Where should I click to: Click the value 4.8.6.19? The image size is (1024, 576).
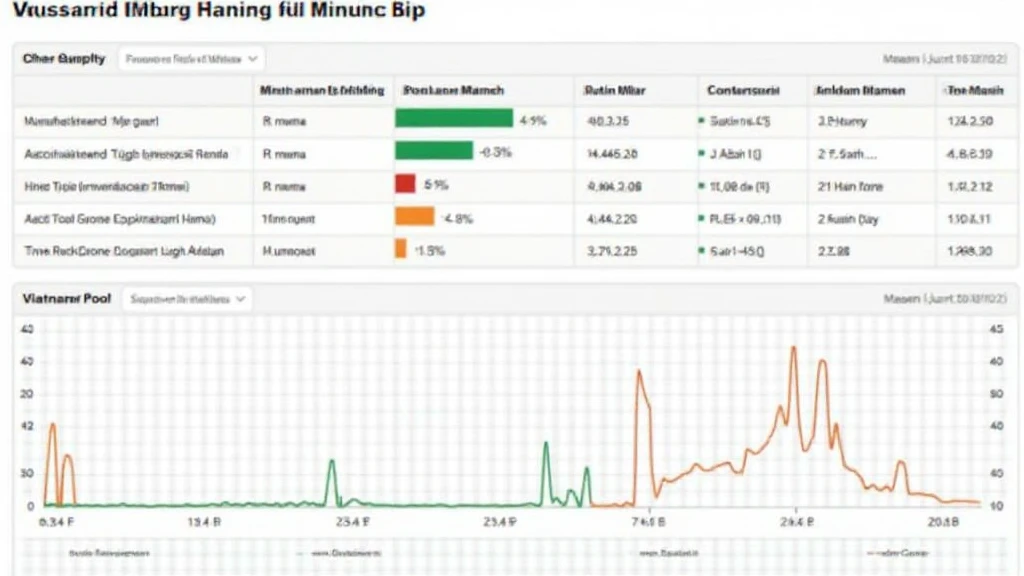(x=970, y=154)
